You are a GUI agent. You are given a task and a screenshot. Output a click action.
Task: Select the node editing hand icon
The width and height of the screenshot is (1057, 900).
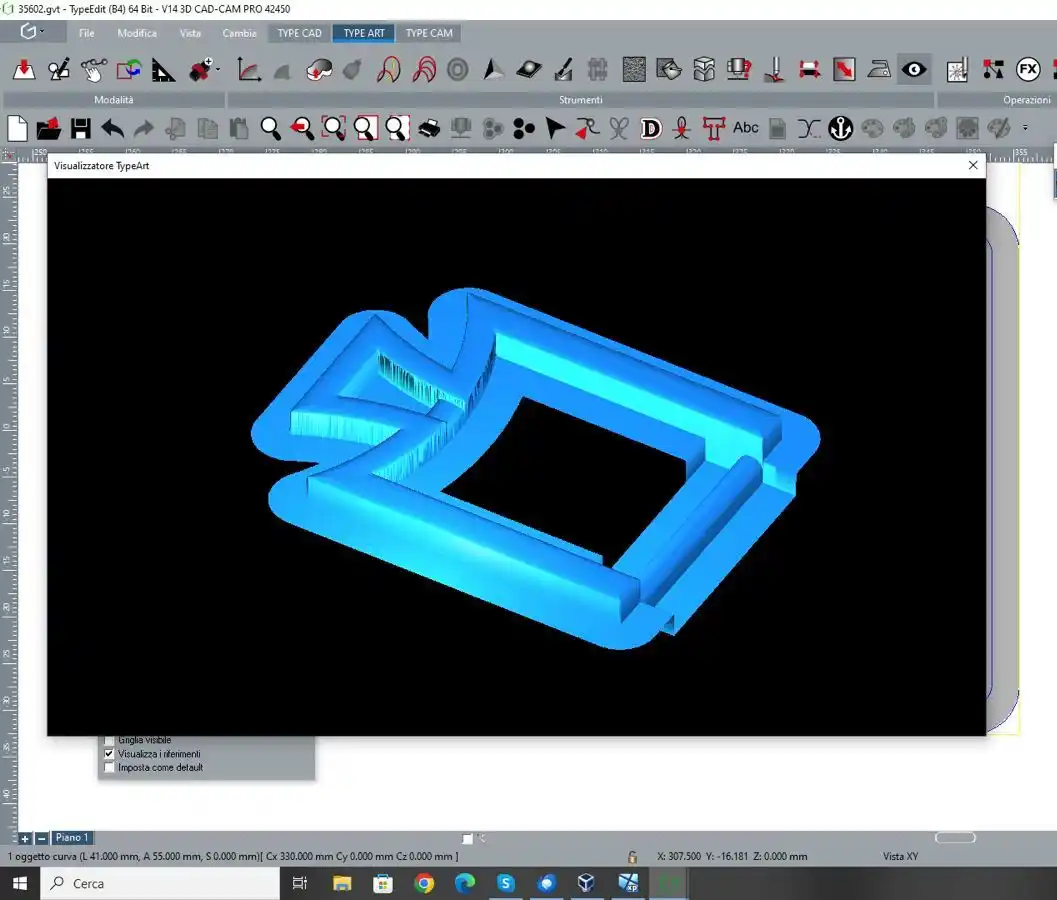(x=94, y=69)
